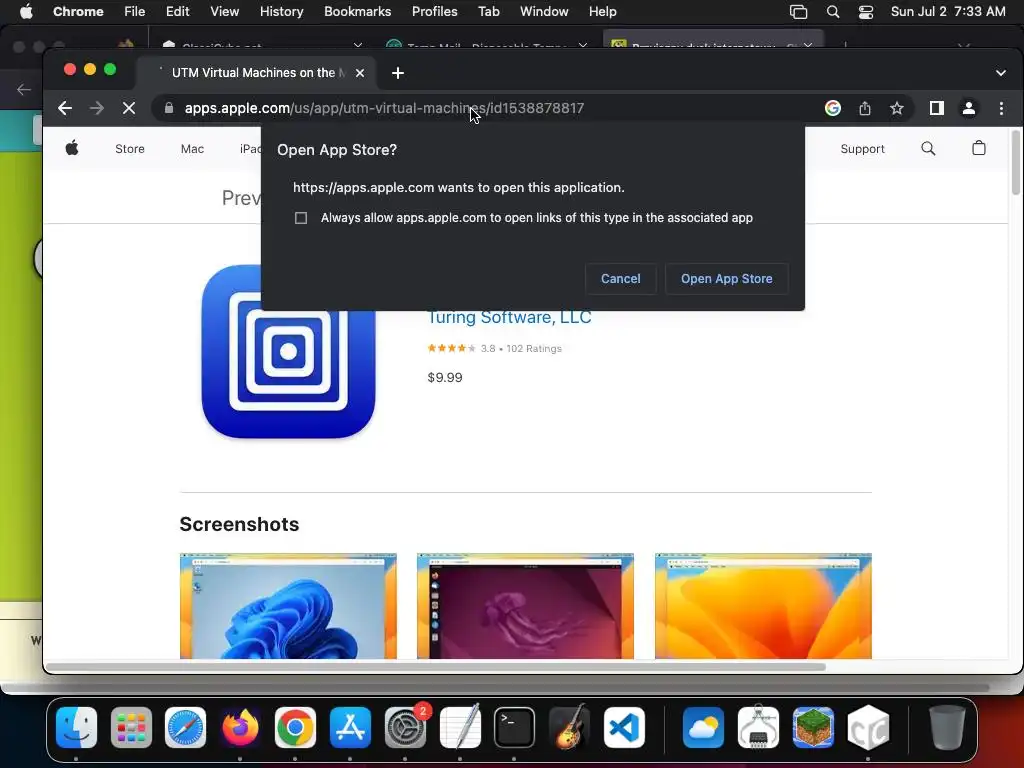Go back to the previous page
Image resolution: width=1024 pixels, height=768 pixels.
click(65, 108)
